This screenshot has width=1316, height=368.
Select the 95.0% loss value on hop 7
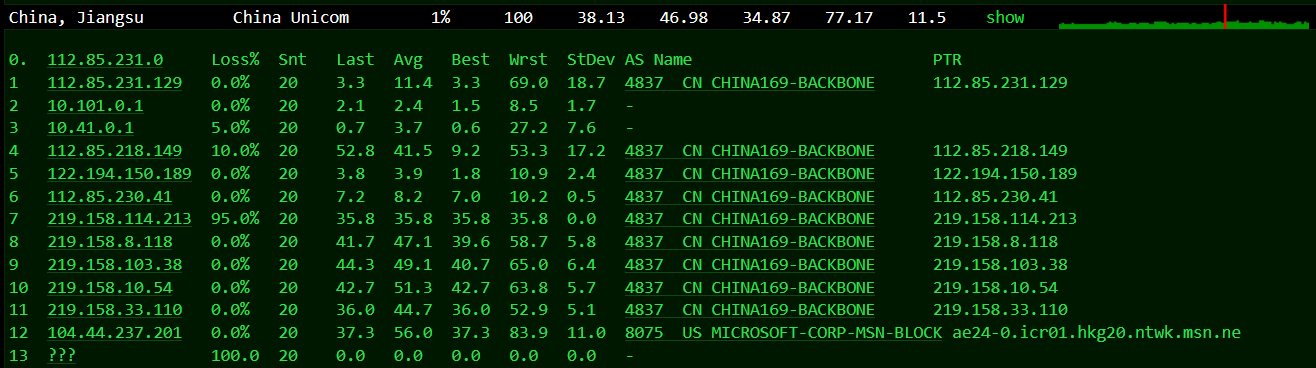point(235,218)
